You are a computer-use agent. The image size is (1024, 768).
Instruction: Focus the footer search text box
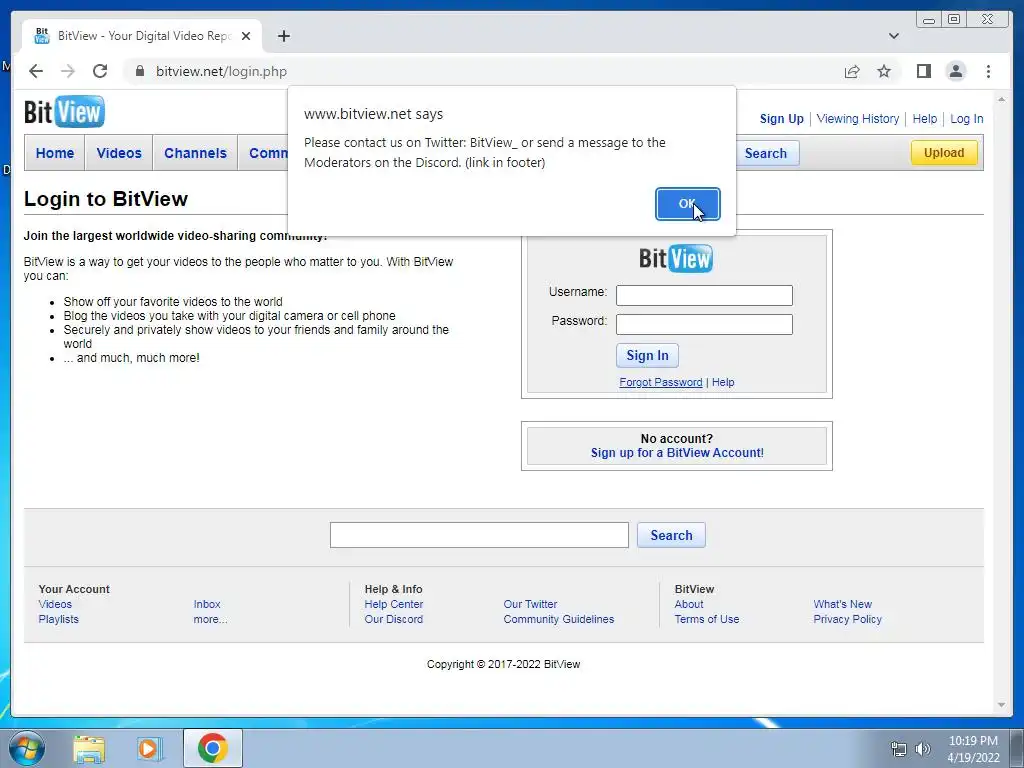[x=479, y=535]
